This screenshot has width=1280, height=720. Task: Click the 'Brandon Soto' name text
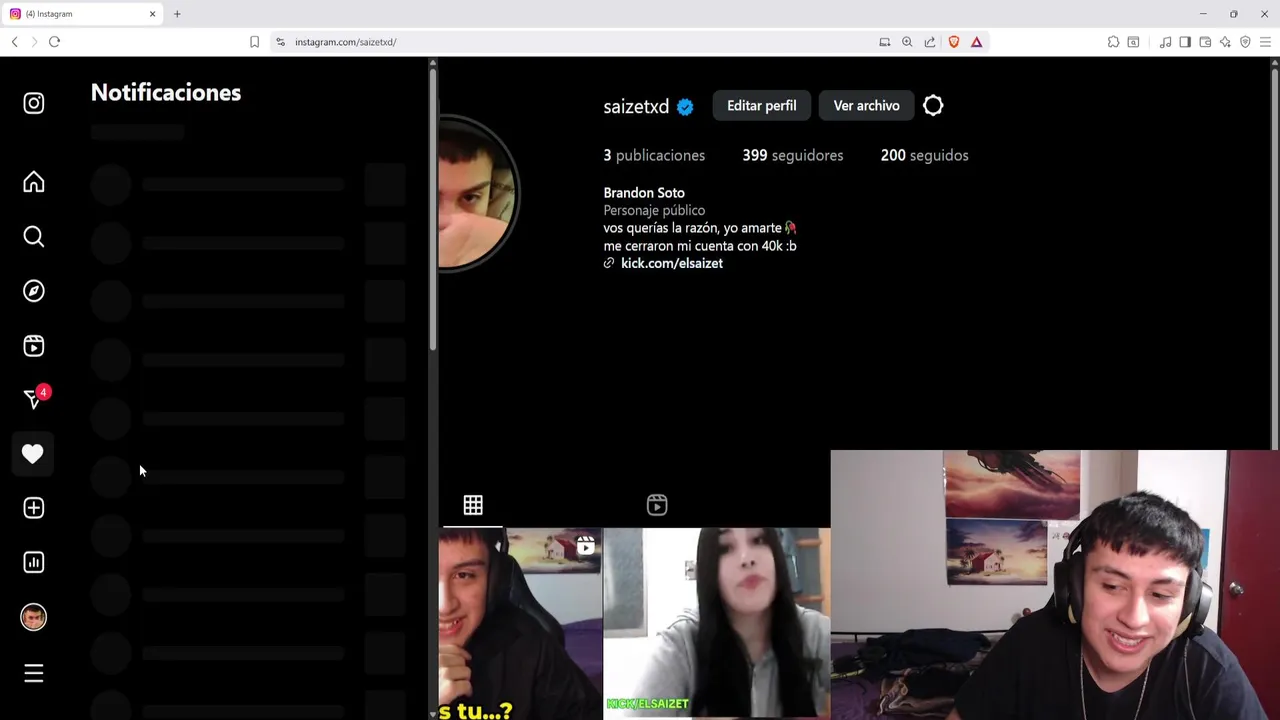[x=644, y=192]
